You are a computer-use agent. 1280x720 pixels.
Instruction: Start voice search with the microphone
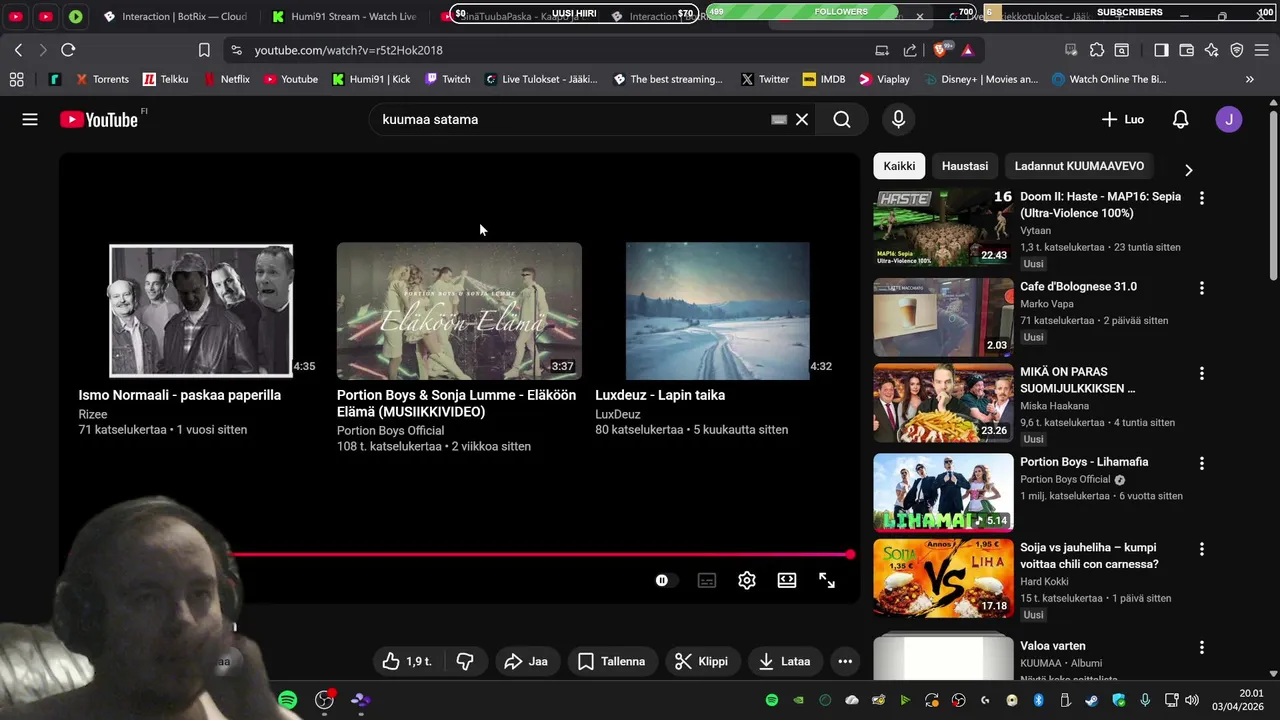[x=898, y=119]
